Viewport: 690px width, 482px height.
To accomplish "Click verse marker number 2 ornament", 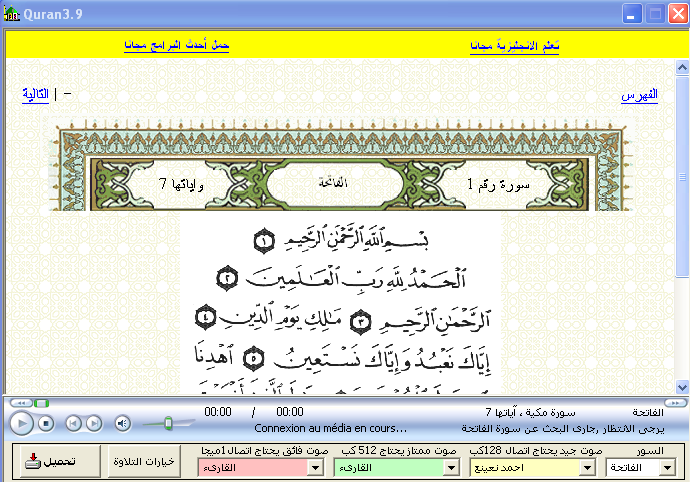I will tap(228, 278).
